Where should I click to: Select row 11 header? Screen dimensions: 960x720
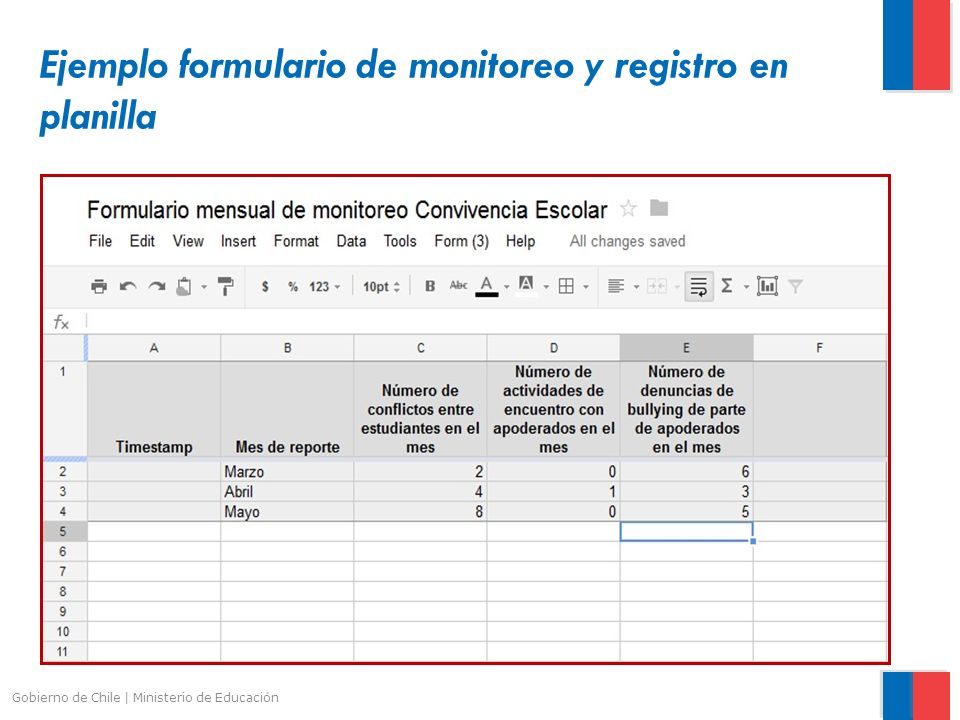pyautogui.click(x=63, y=651)
